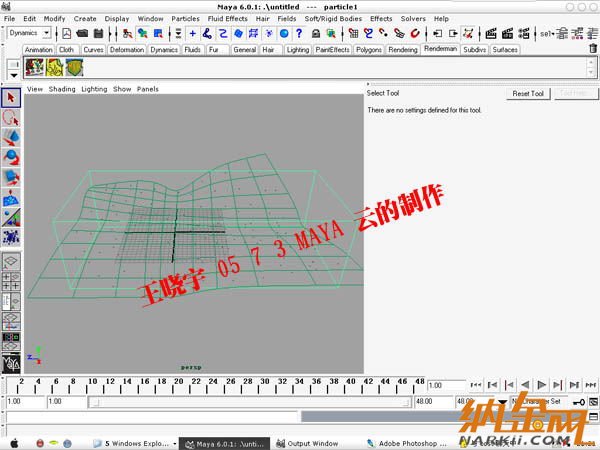Click the Reset Tool button

click(x=528, y=94)
